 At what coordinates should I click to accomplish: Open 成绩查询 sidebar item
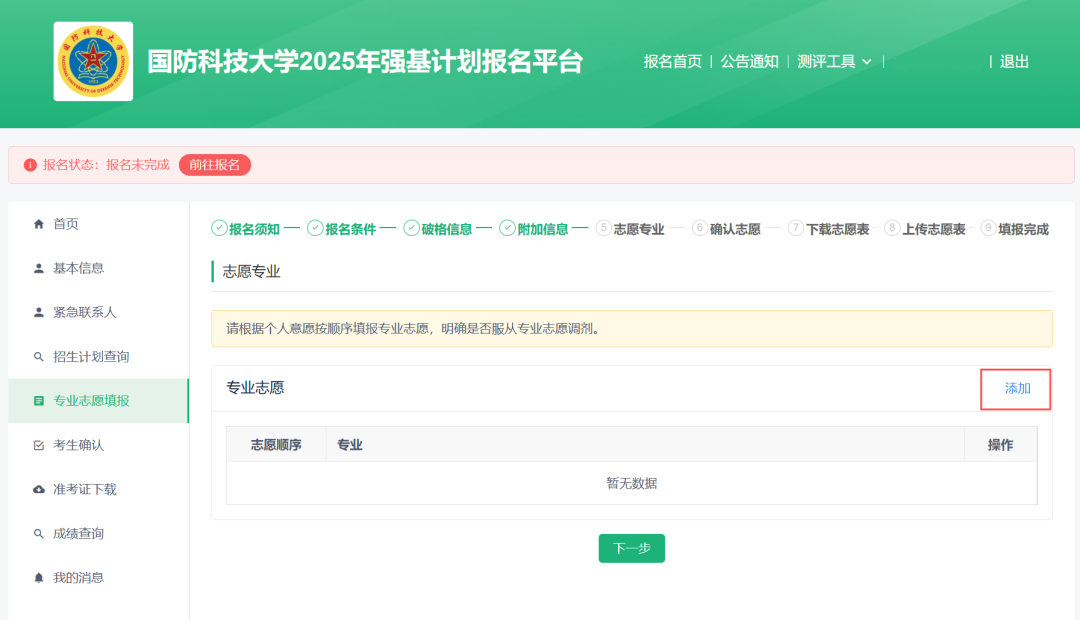click(98, 533)
